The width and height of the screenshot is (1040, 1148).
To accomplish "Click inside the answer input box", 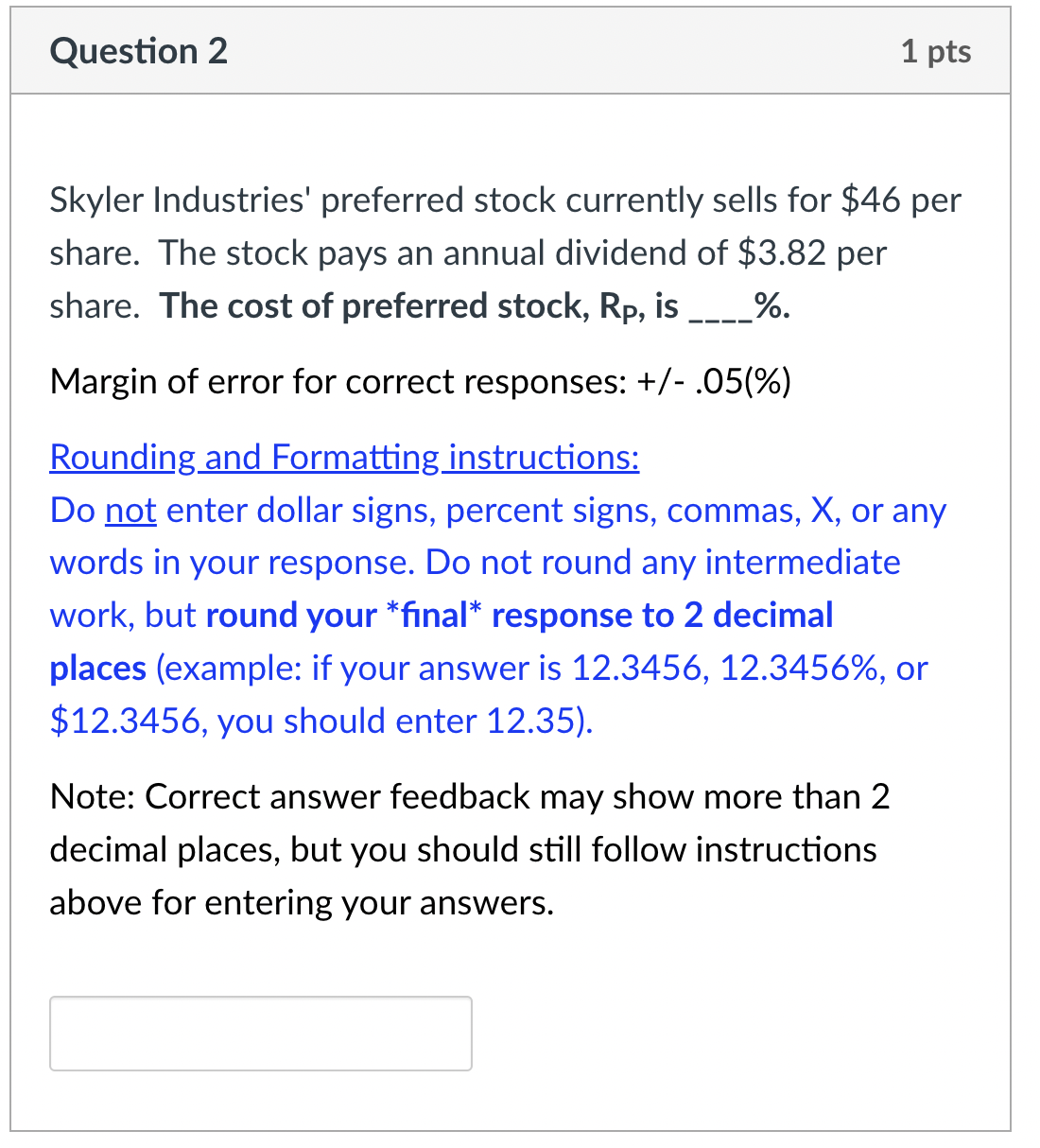I will point(260,1033).
